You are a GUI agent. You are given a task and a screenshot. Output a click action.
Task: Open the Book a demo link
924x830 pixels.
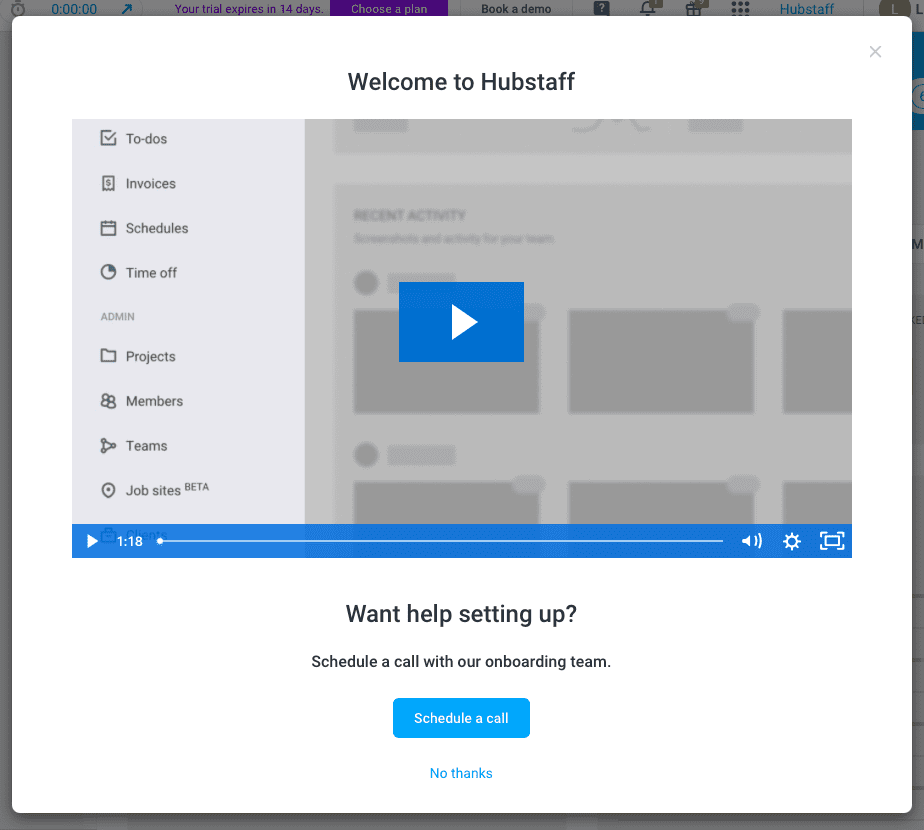click(516, 9)
